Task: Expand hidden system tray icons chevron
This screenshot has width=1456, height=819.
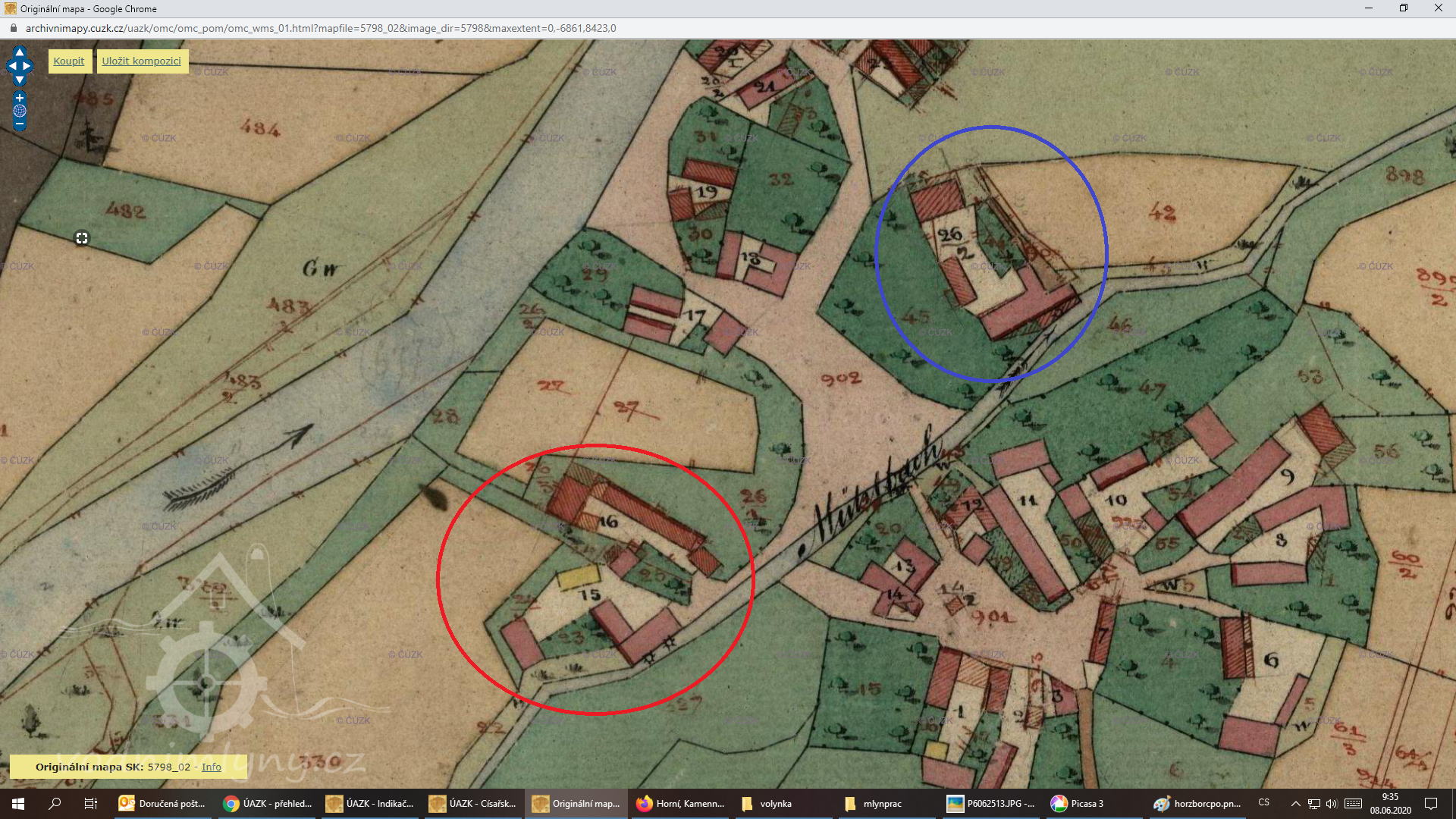Action: 1295,804
